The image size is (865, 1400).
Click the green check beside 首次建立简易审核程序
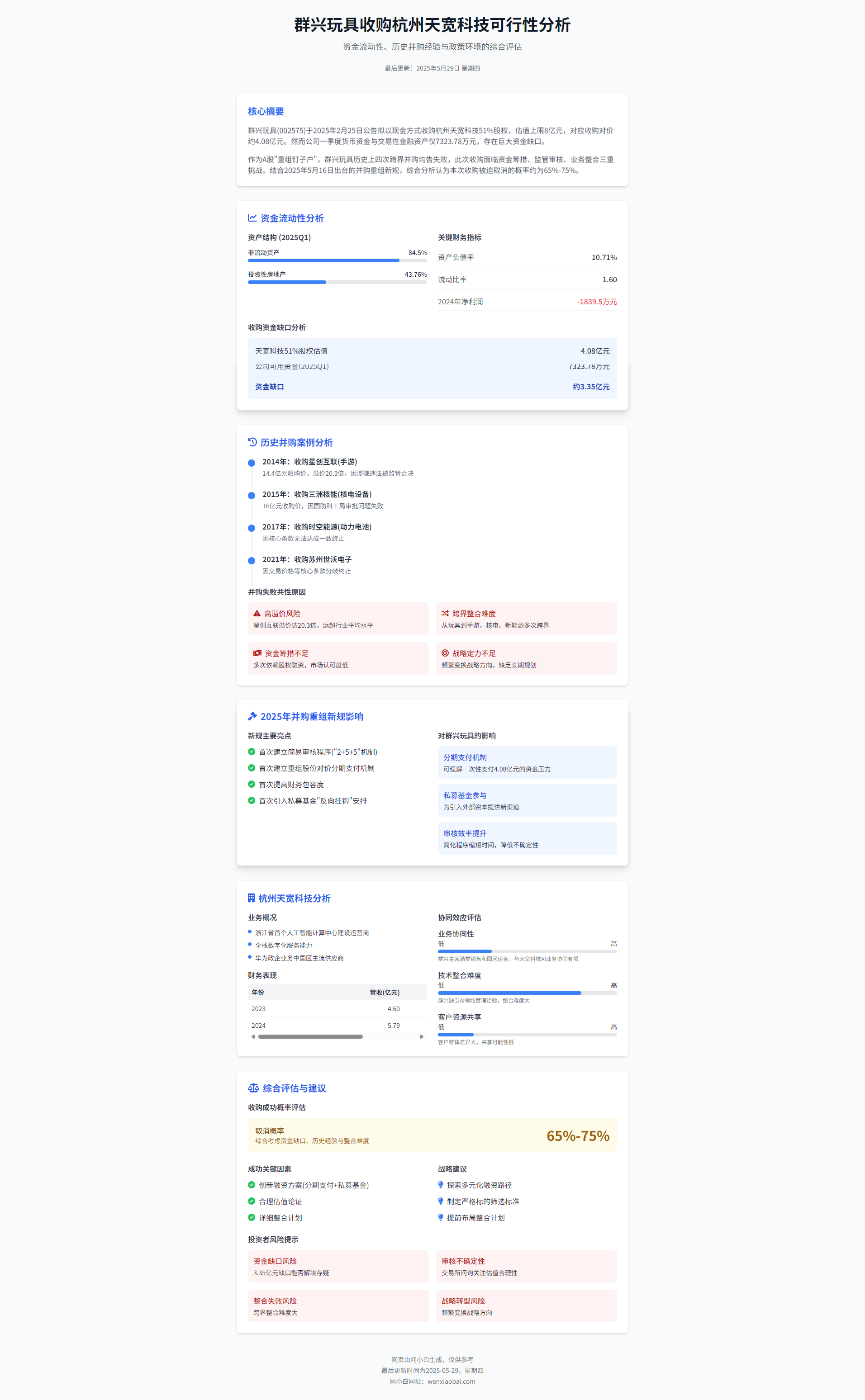251,752
